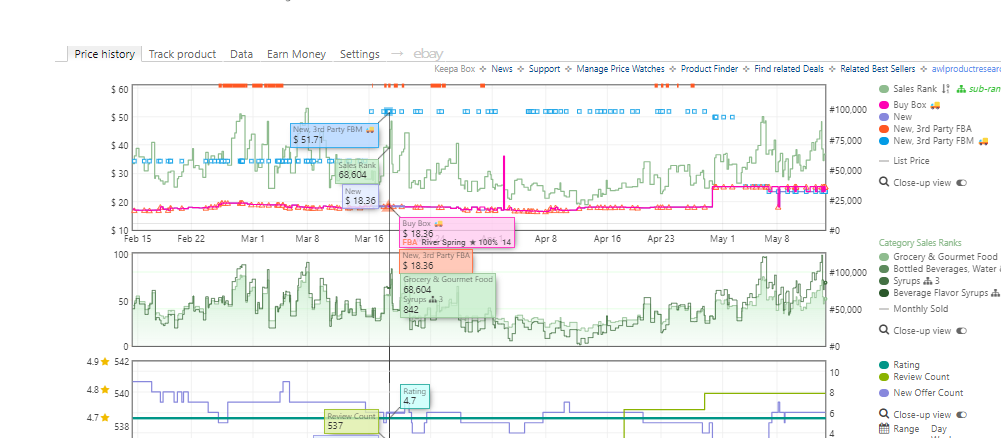Toggle the Buy Box series in legend
Viewport: 1001px width, 438px height.
pyautogui.click(x=910, y=105)
